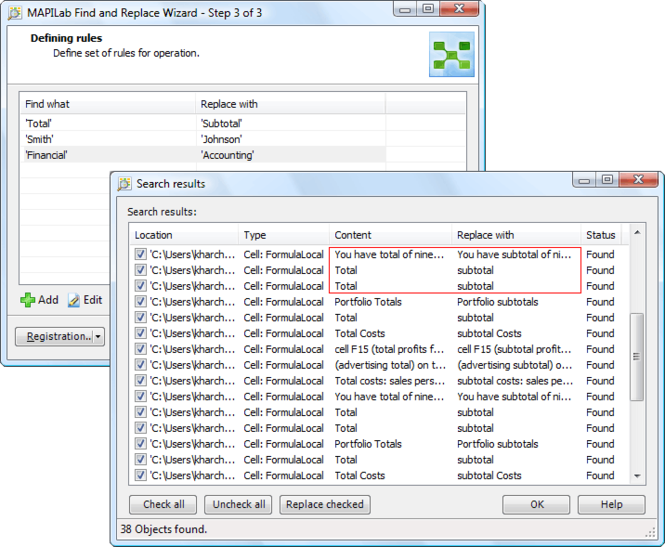
Task: Click '38 Objects found.' status bar text
Action: click(x=164, y=529)
